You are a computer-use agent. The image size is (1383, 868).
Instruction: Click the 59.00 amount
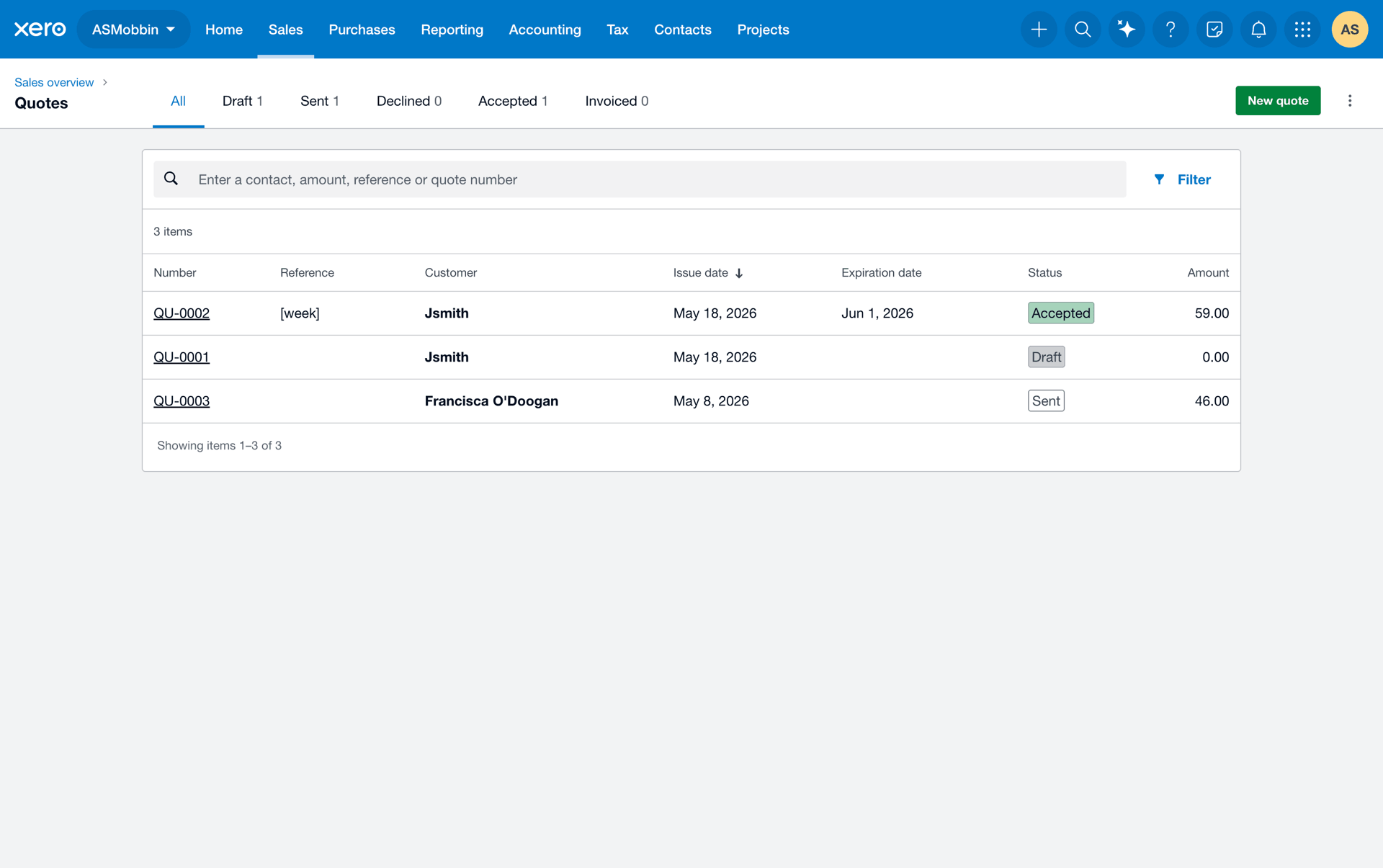coord(1212,313)
